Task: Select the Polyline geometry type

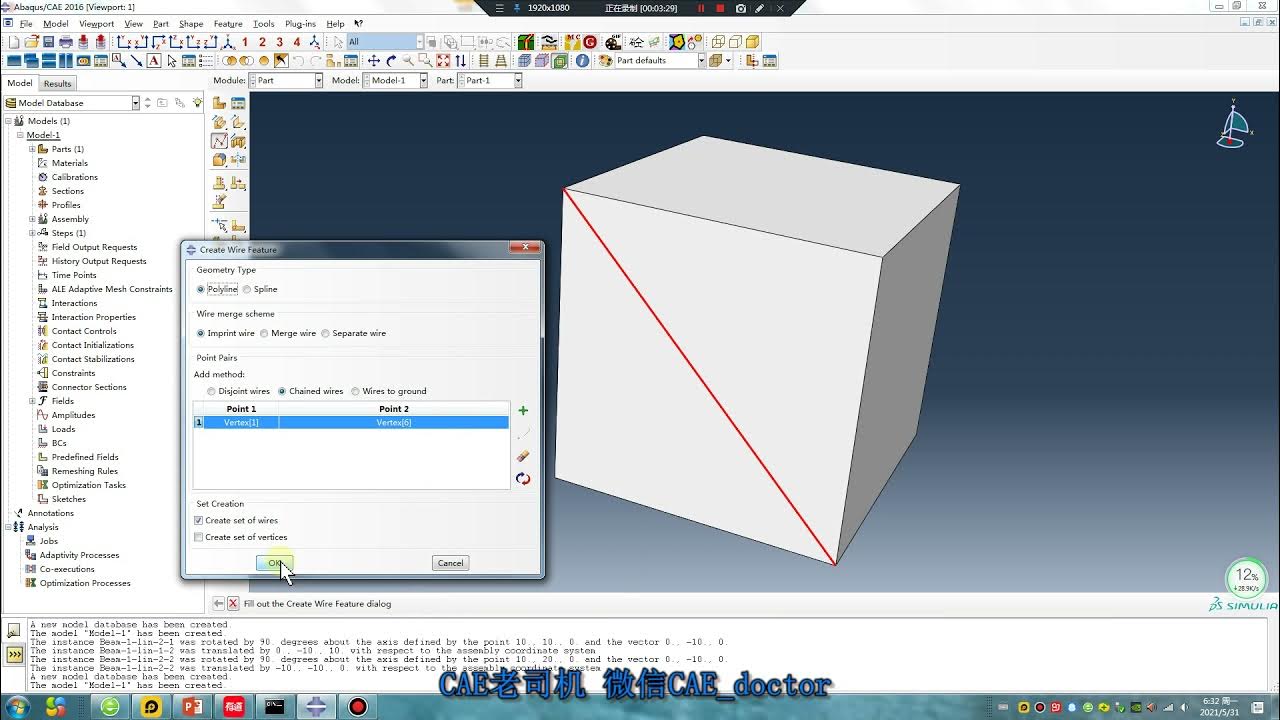Action: 201,289
